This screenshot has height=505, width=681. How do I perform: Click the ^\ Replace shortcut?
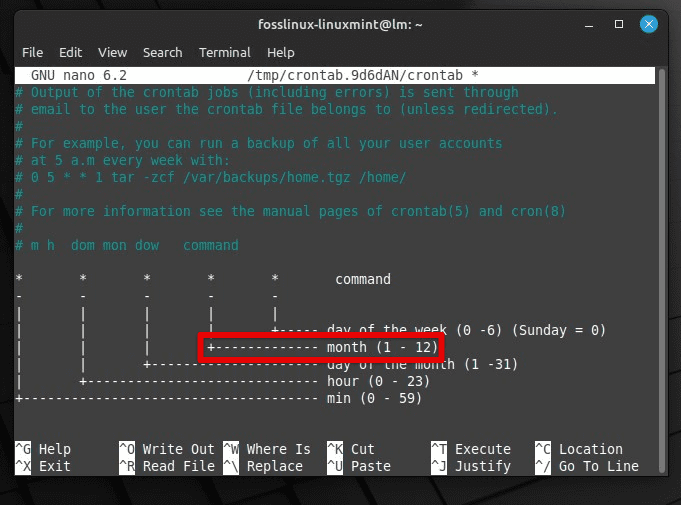263,466
